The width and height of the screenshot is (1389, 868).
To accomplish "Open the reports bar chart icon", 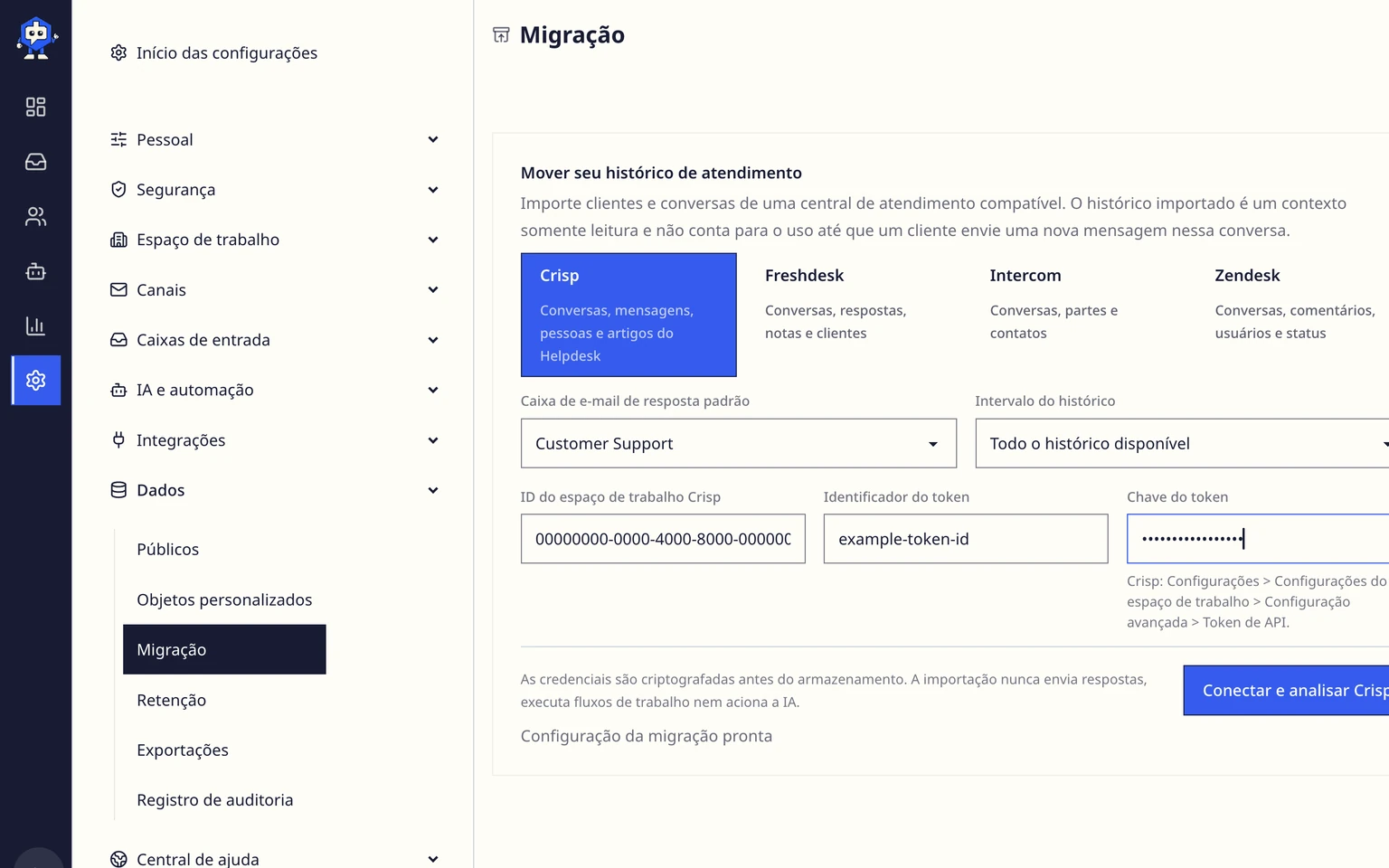I will [35, 325].
